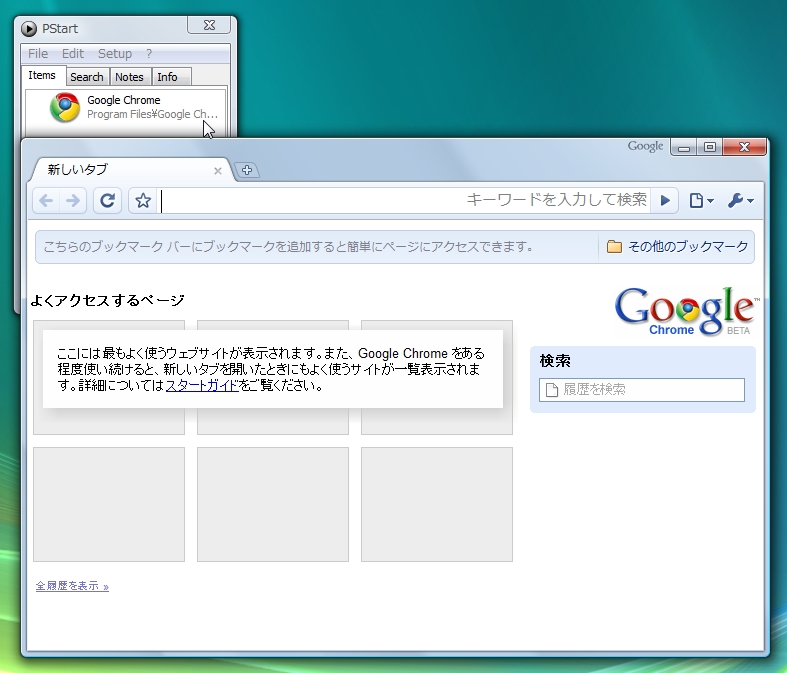The height and width of the screenshot is (673, 787).
Task: Click the 検索 heading in sidebar
Action: 555,361
